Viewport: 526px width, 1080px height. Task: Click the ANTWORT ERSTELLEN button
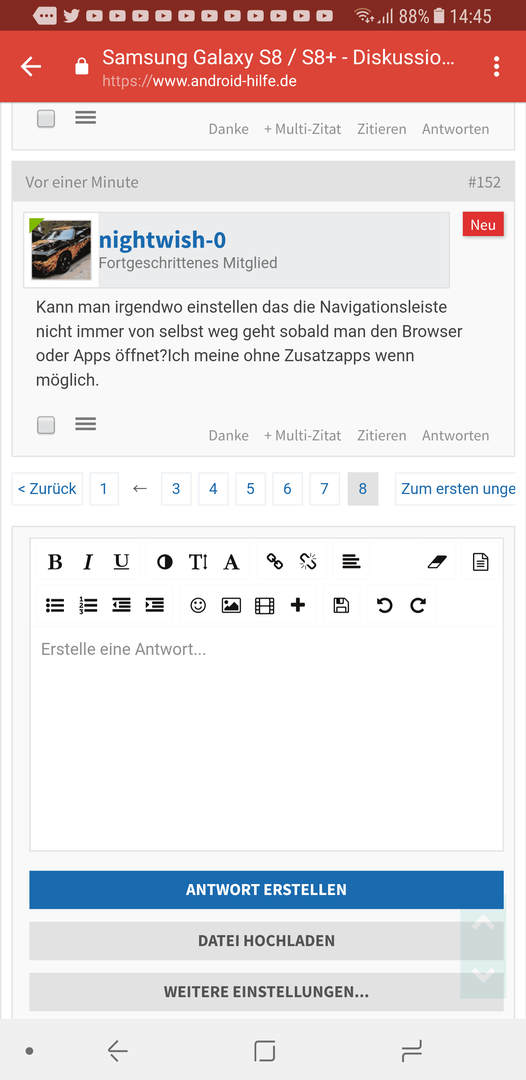pos(266,889)
